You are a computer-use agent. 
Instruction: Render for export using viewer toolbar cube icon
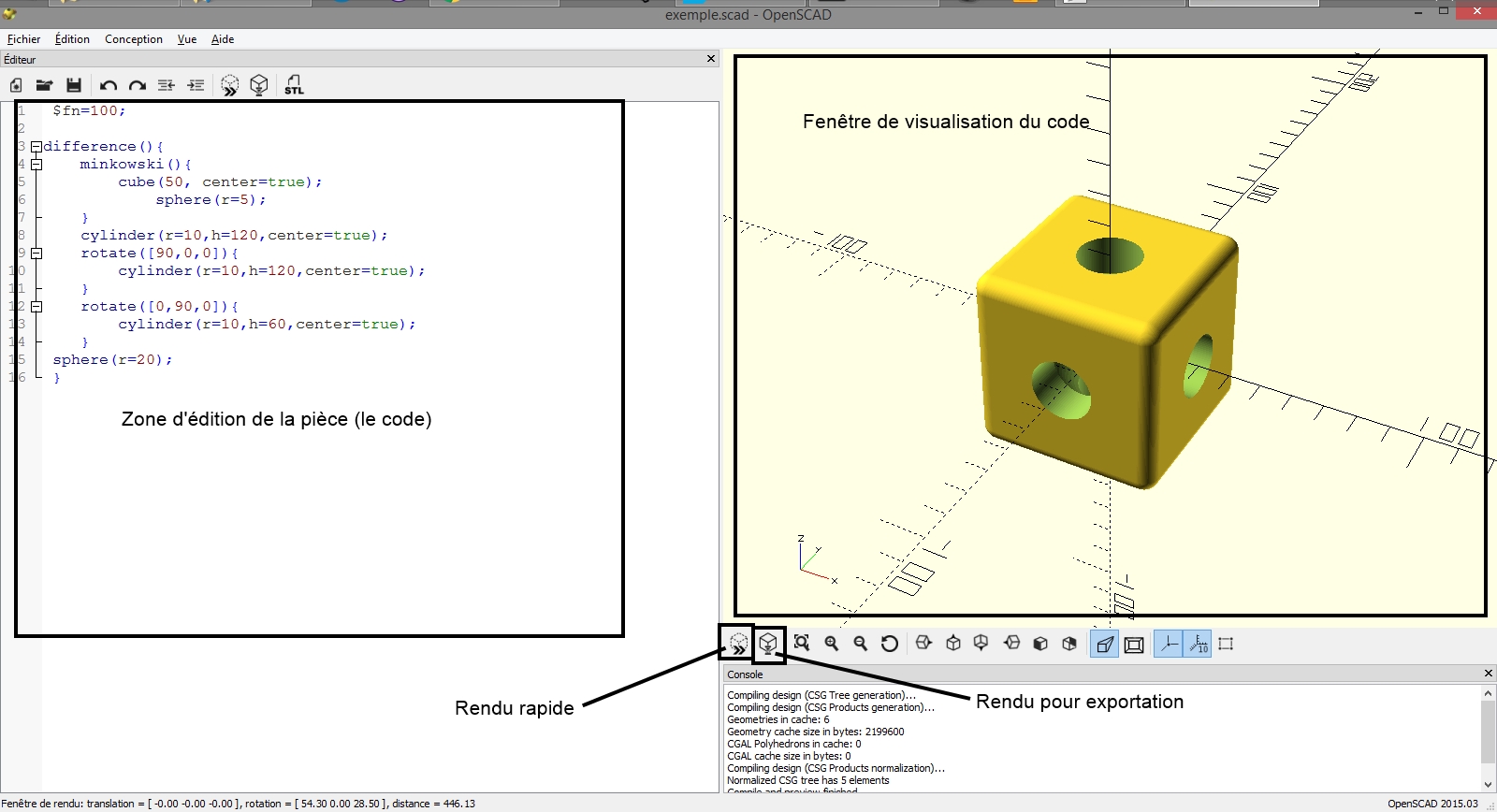pos(768,644)
